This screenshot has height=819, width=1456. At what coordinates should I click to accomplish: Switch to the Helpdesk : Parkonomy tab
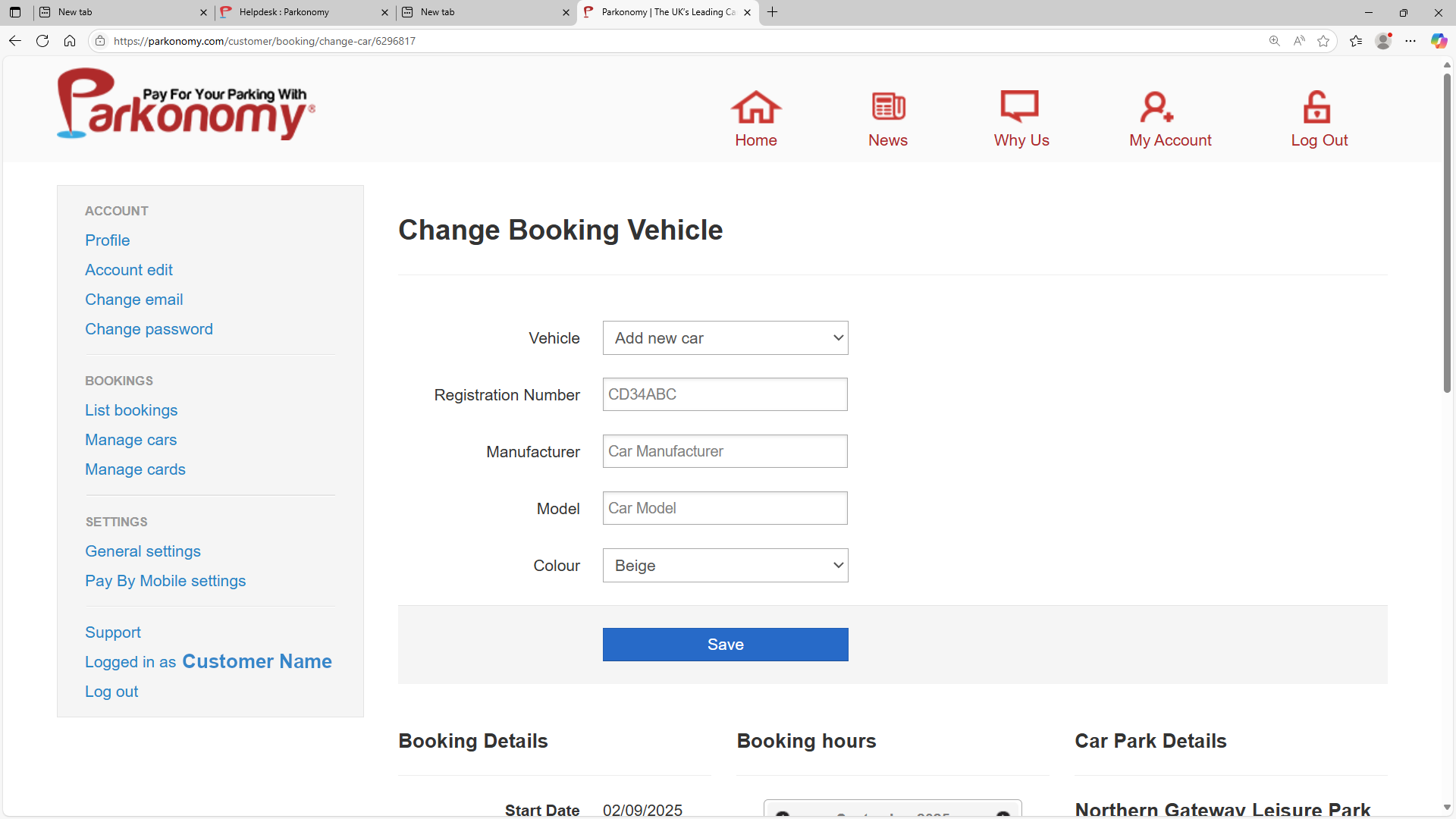coord(303,12)
